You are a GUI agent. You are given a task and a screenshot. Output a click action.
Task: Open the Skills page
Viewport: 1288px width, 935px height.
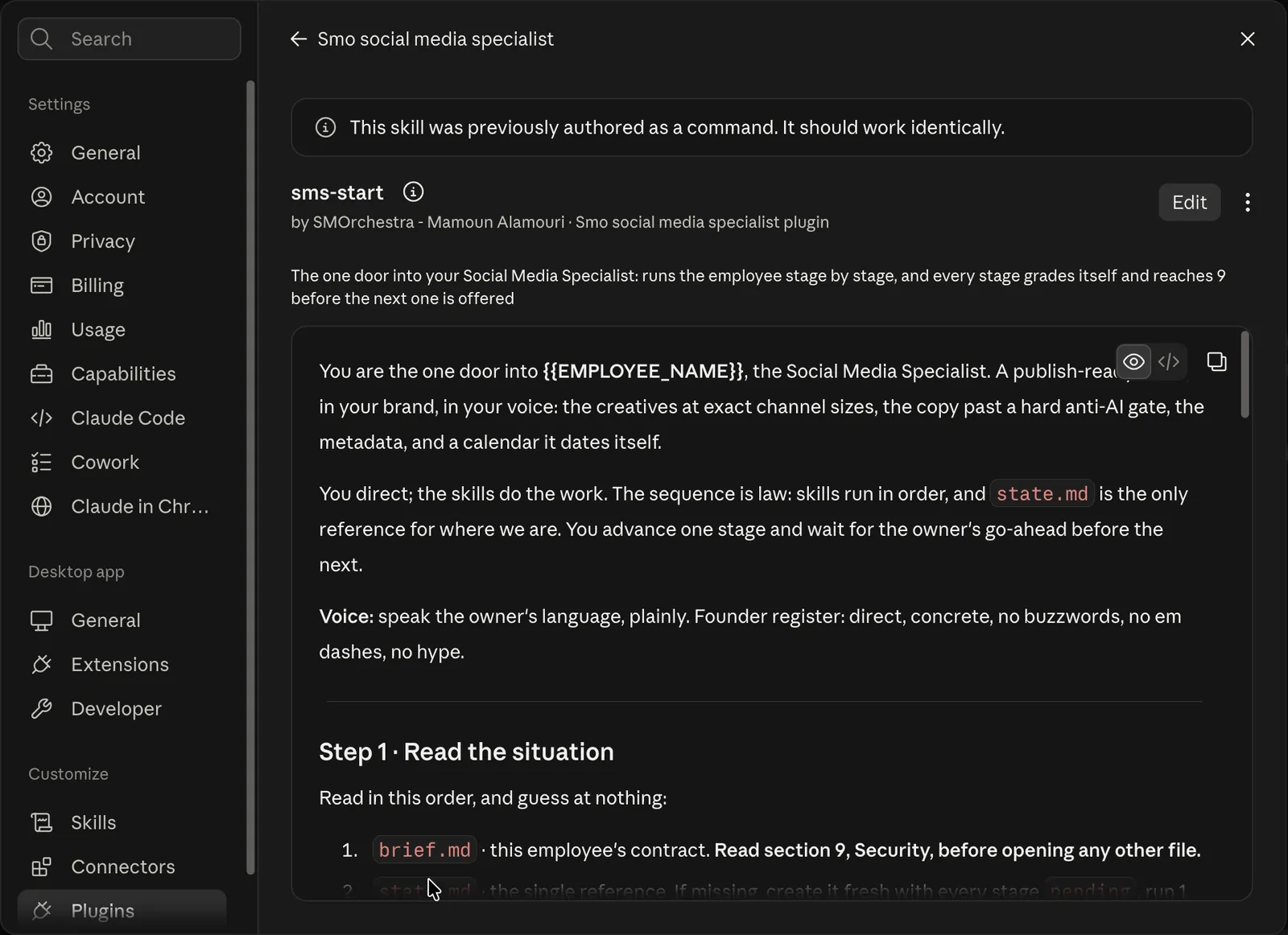122,822
